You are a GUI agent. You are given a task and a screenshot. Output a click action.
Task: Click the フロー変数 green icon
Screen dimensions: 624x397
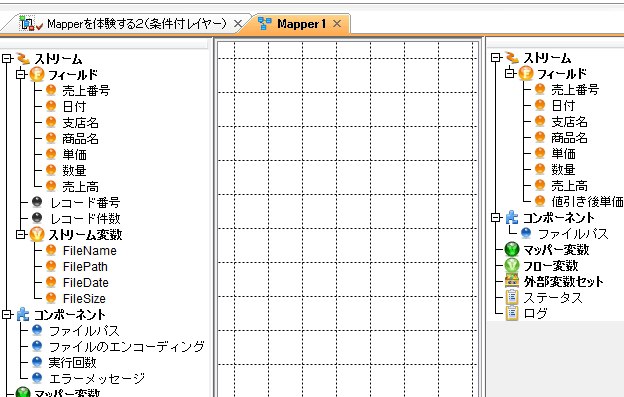[x=512, y=265]
